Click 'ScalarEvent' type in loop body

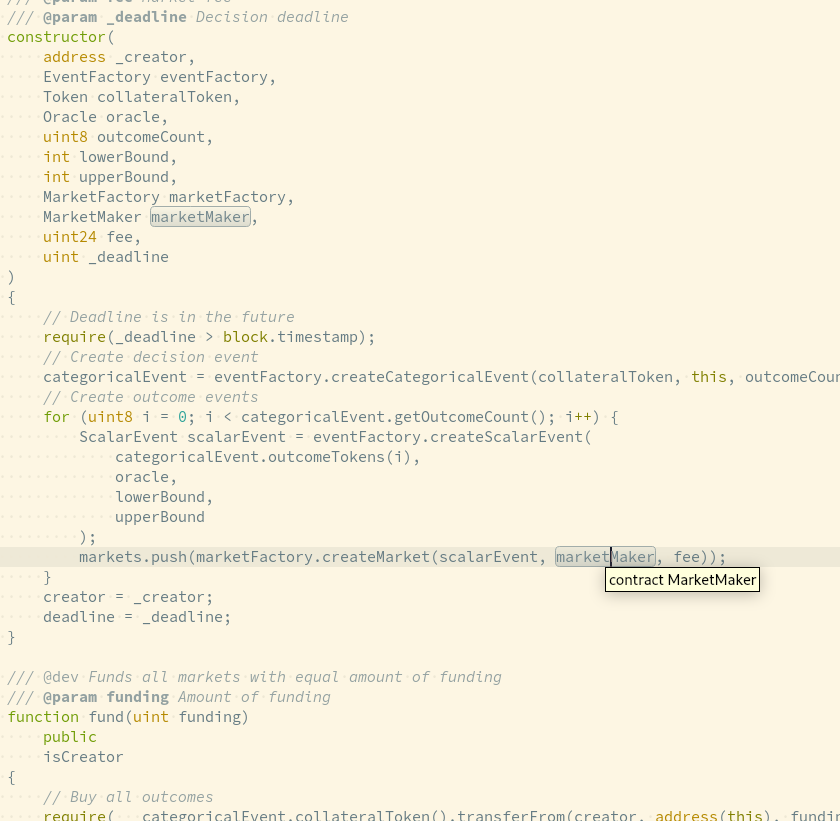pyautogui.click(x=129, y=437)
